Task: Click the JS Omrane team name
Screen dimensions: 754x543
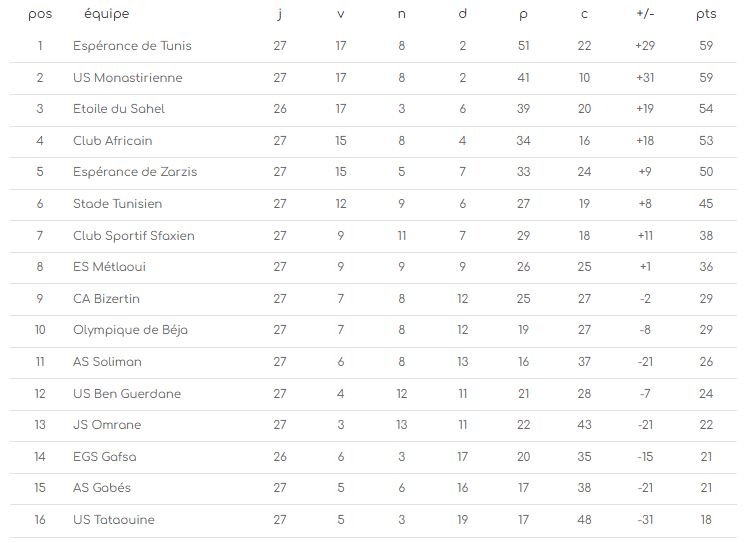Action: tap(107, 425)
